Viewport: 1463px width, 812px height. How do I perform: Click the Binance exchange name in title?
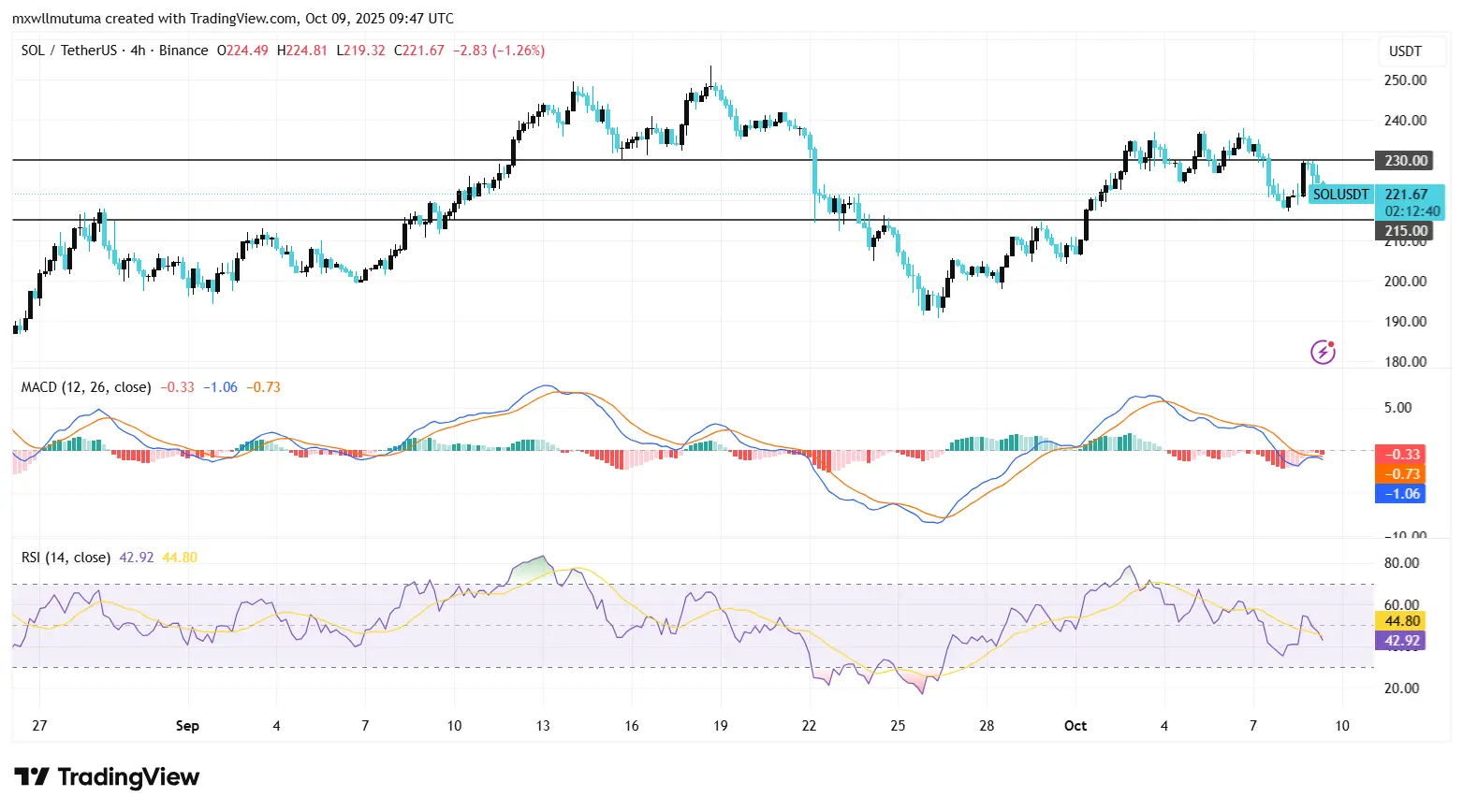[183, 51]
